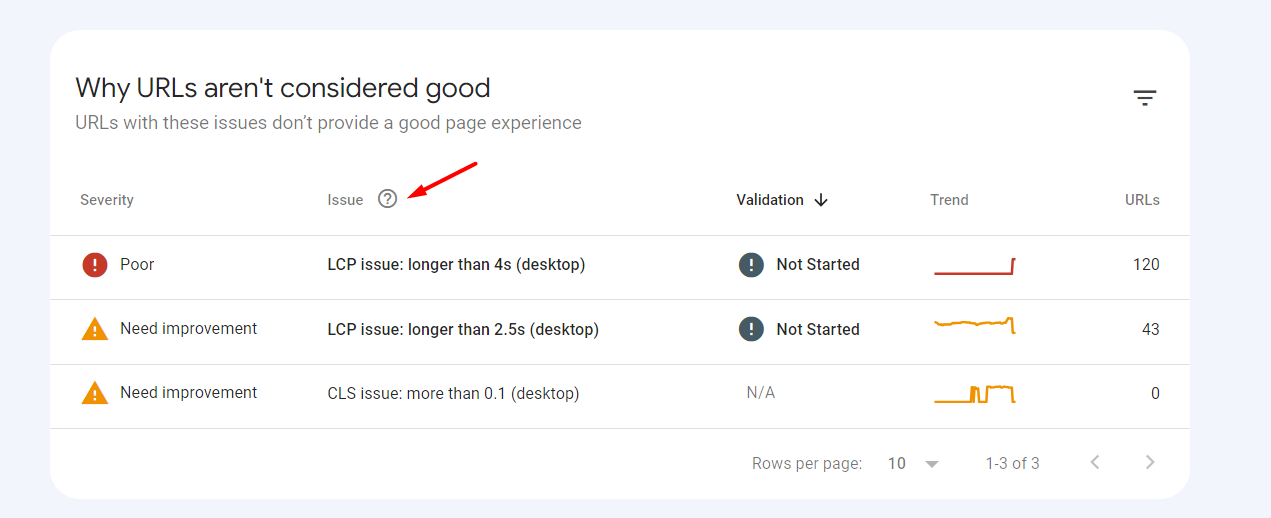Image resolution: width=1271 pixels, height=518 pixels.
Task: Open the Rows per page dropdown
Action: point(932,464)
